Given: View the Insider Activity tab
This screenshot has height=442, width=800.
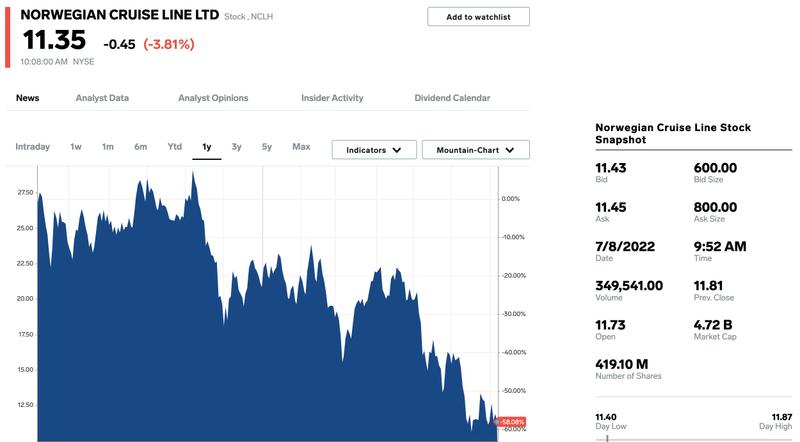Looking at the screenshot, I should (332, 98).
